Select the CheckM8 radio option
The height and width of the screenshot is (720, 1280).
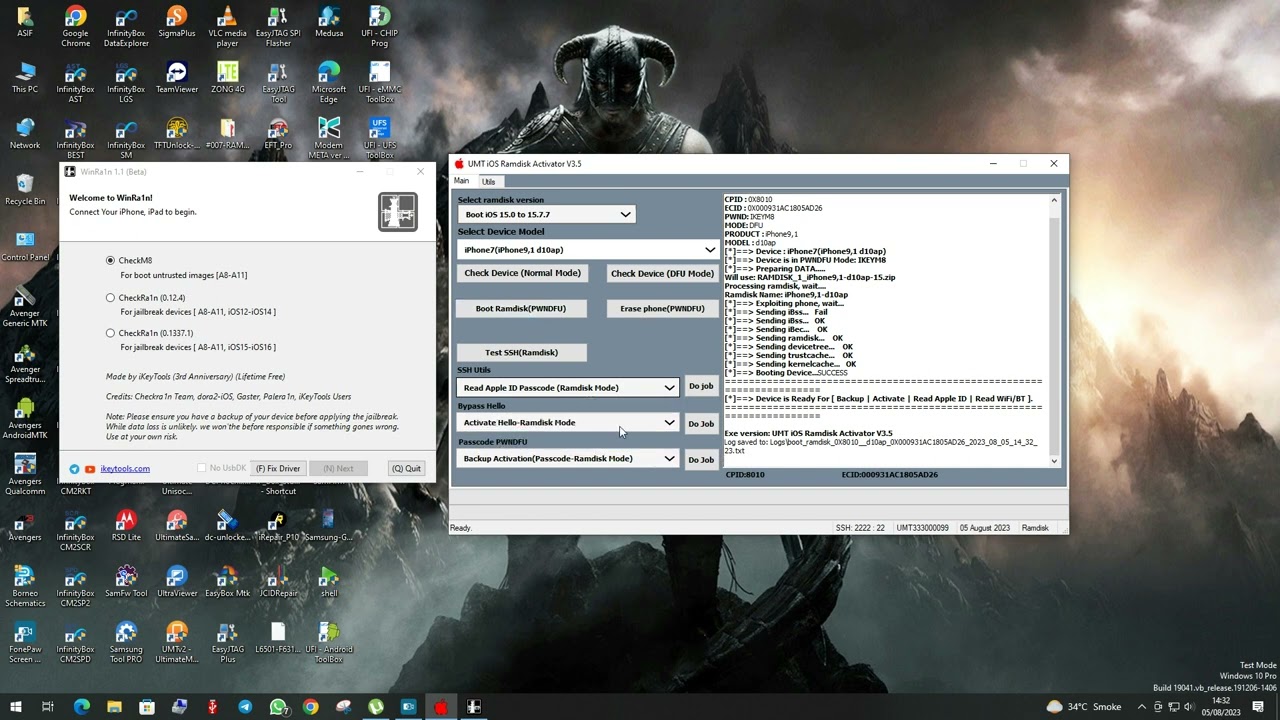pos(110,260)
